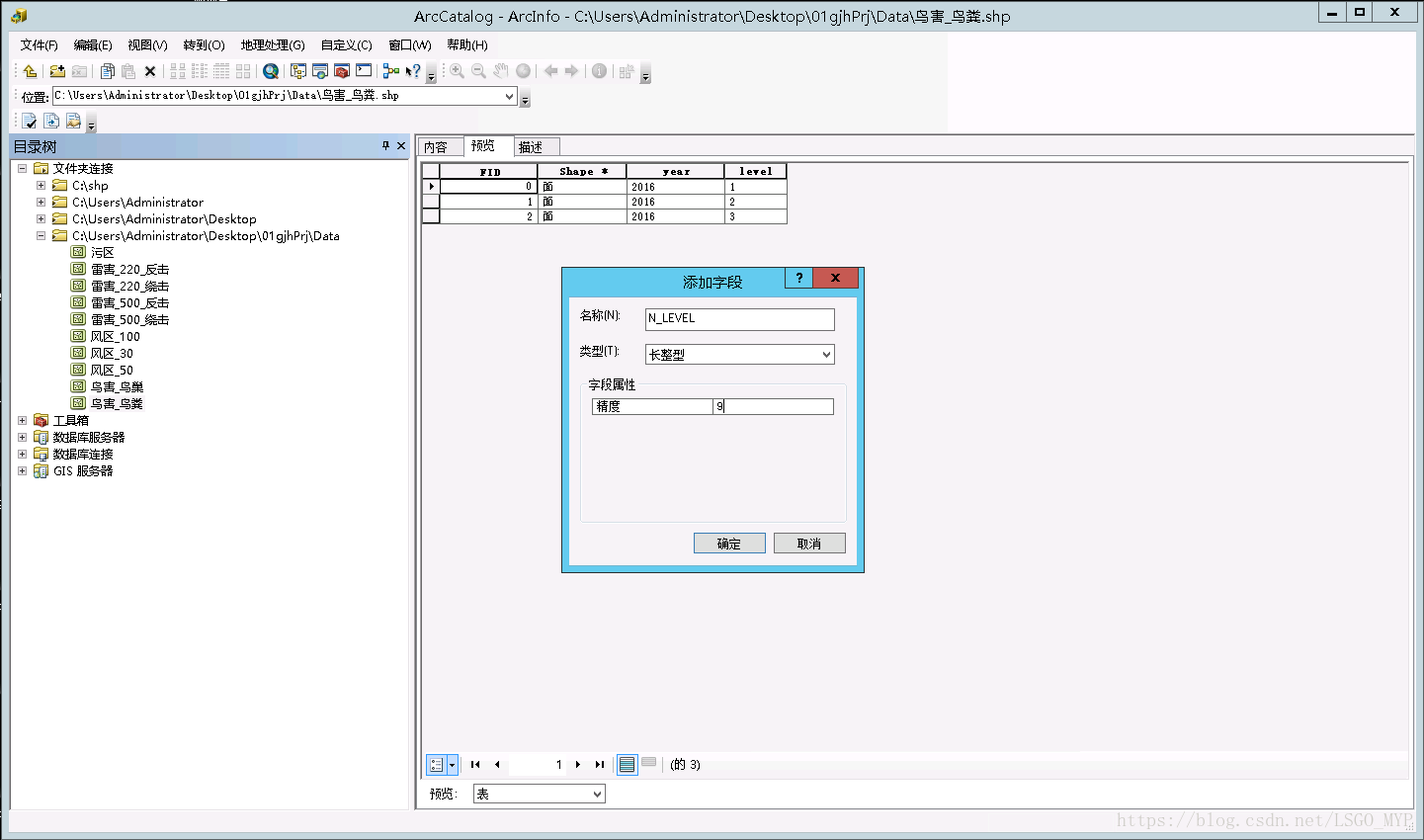Click the Validate Metadata icon
This screenshot has width=1424, height=840.
pyautogui.click(x=30, y=121)
